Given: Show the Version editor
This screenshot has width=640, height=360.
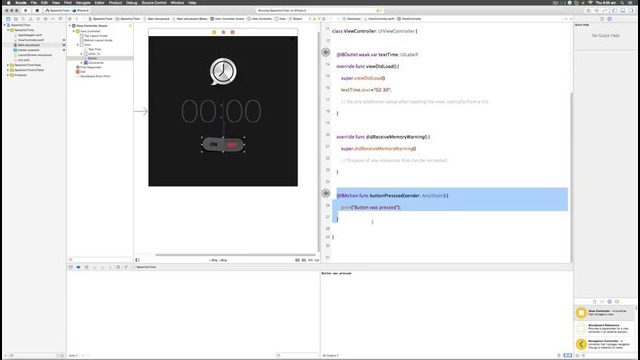Looking at the screenshot, I should 604,10.
